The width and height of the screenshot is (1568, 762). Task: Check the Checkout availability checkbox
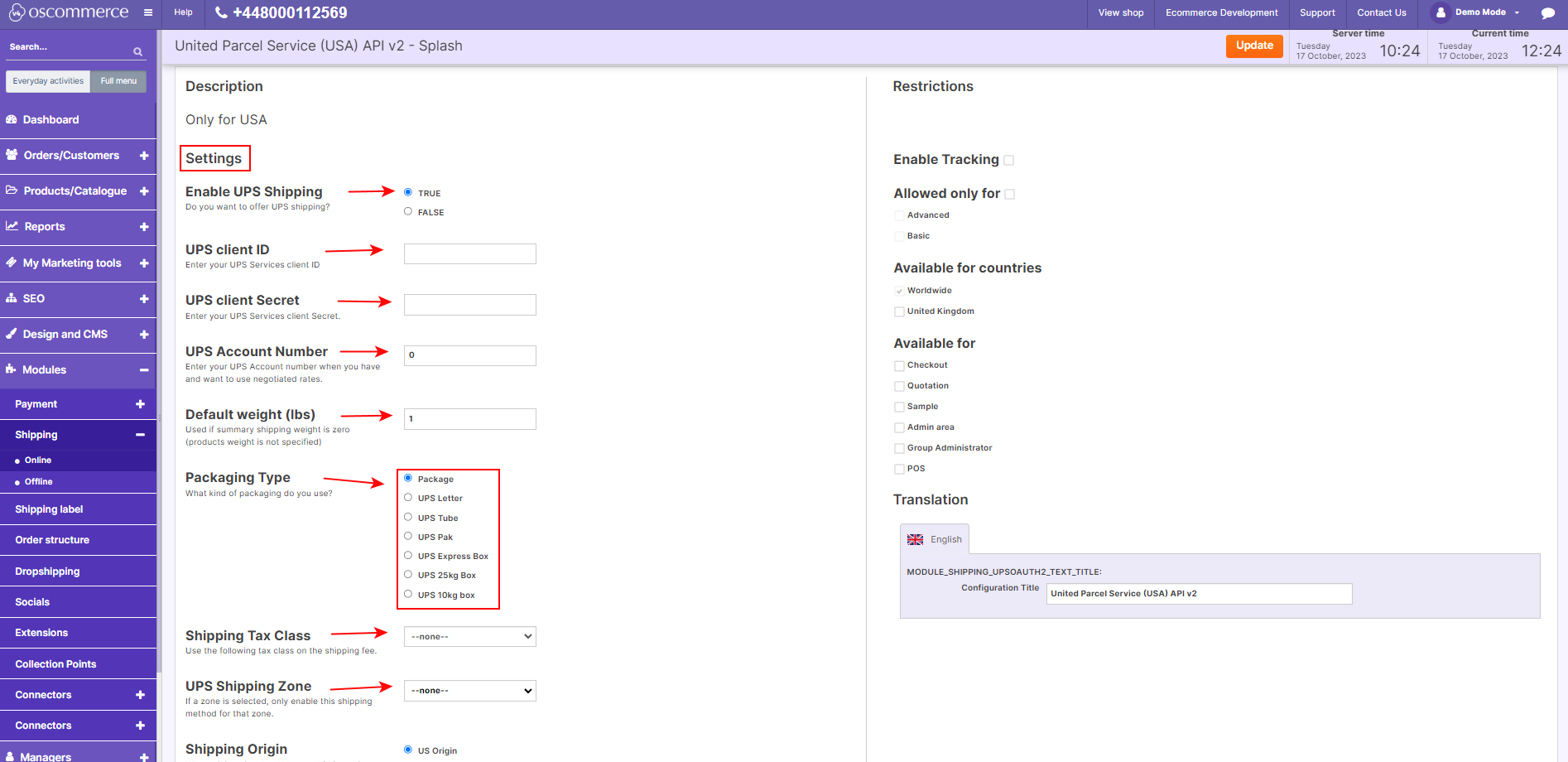899,366
